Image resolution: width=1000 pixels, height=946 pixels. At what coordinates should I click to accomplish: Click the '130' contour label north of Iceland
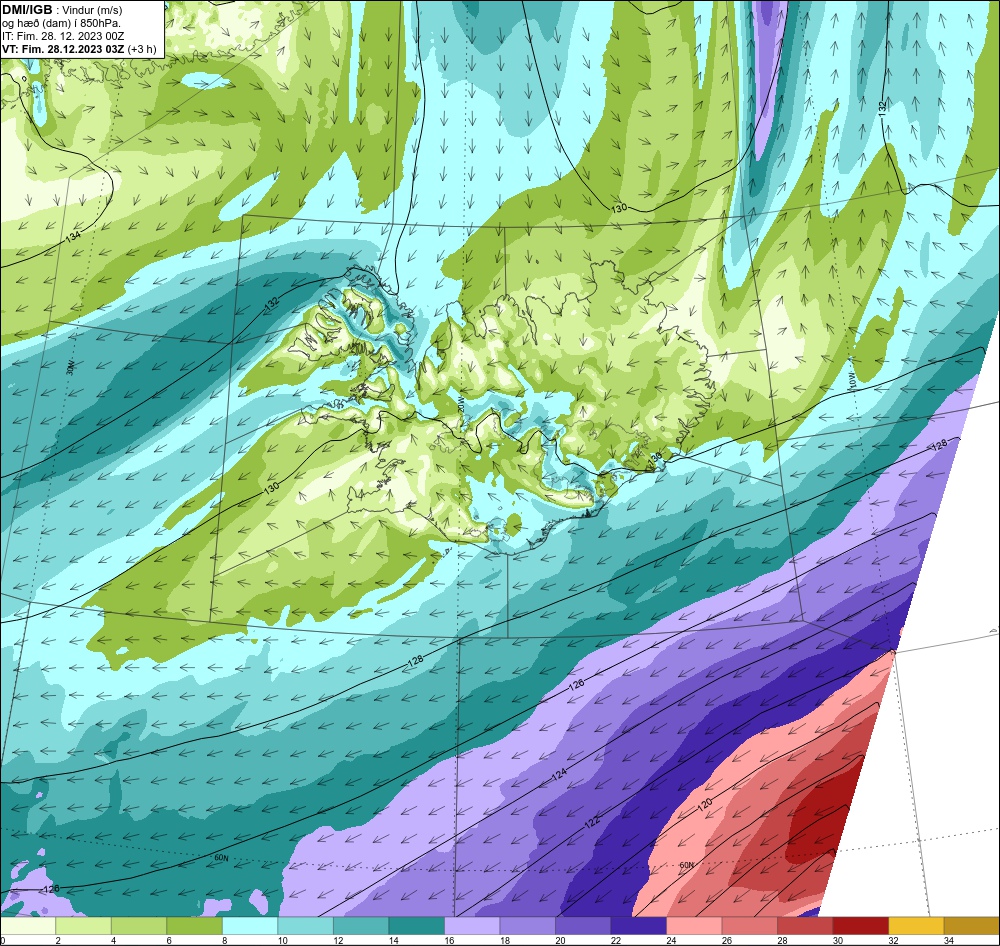[x=619, y=208]
